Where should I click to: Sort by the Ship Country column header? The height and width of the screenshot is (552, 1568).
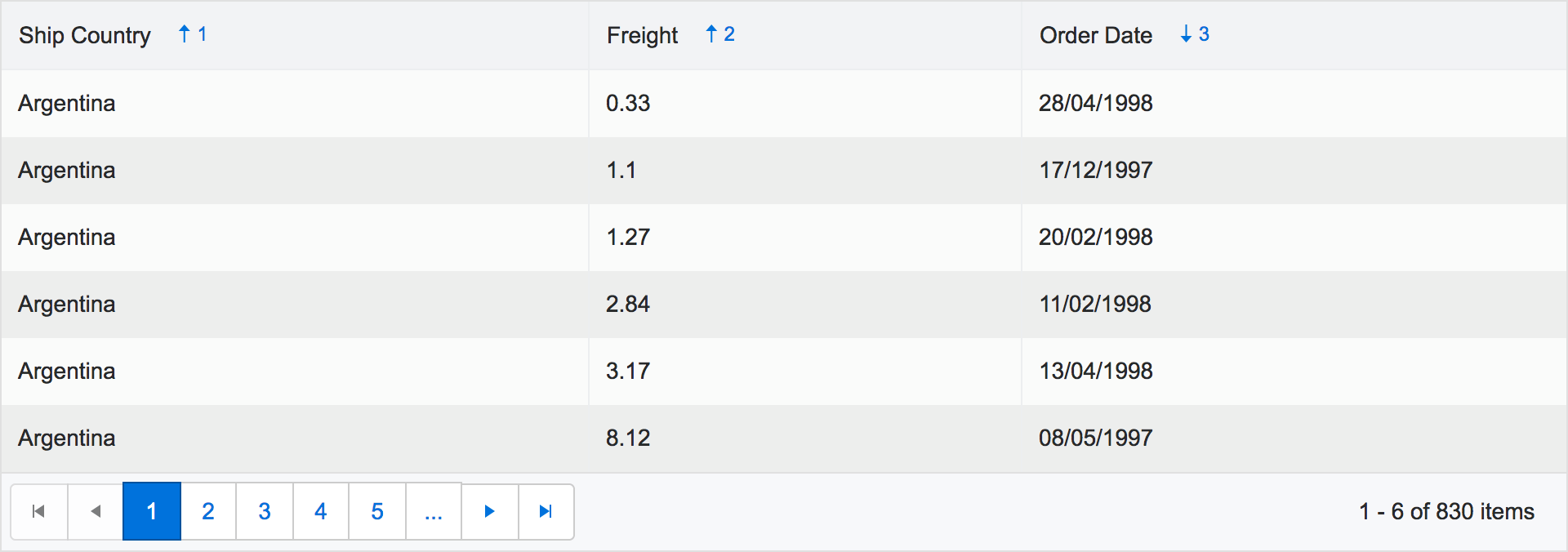coord(85,35)
